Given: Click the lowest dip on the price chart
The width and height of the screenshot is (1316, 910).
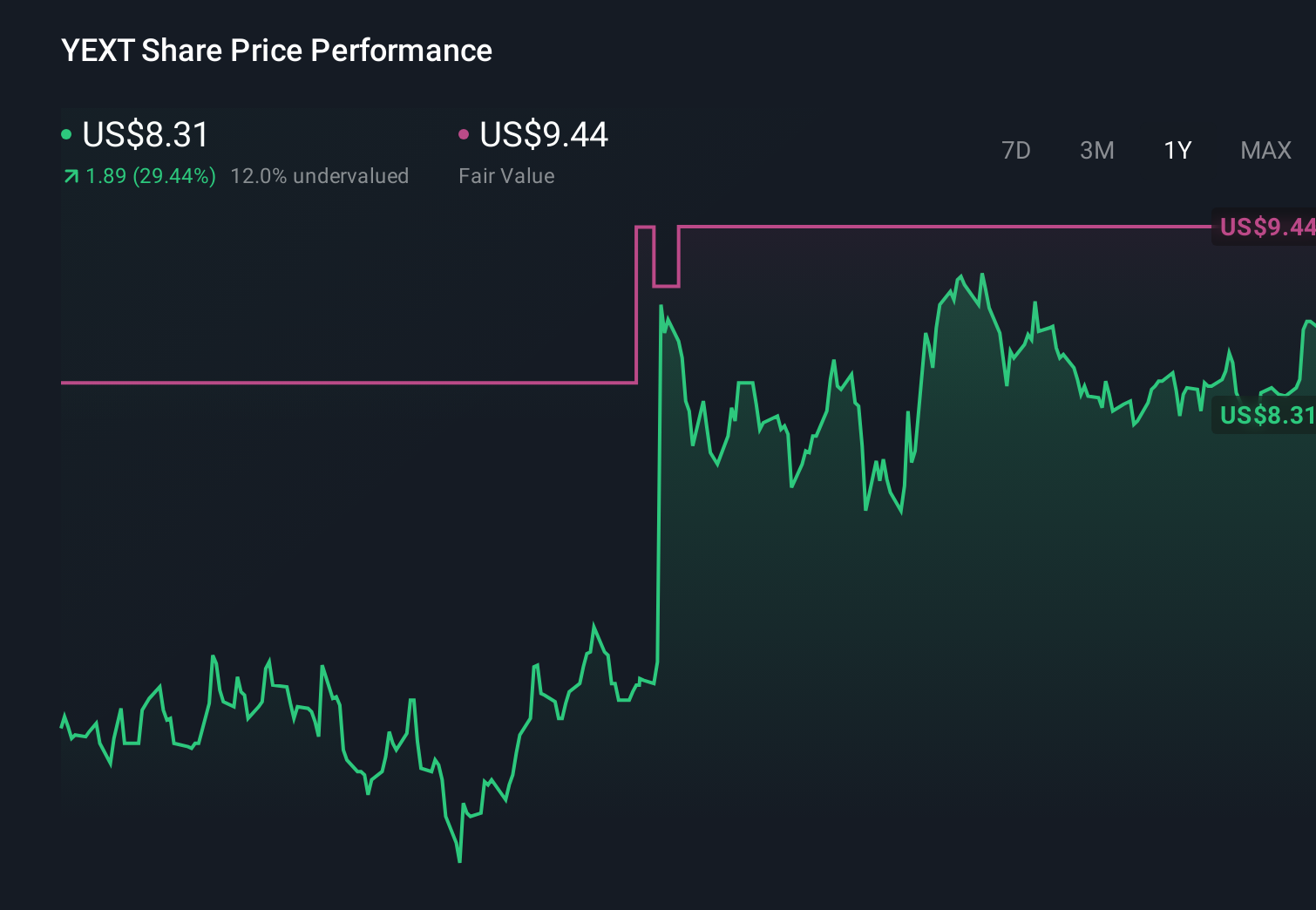Looking at the screenshot, I should [459, 860].
